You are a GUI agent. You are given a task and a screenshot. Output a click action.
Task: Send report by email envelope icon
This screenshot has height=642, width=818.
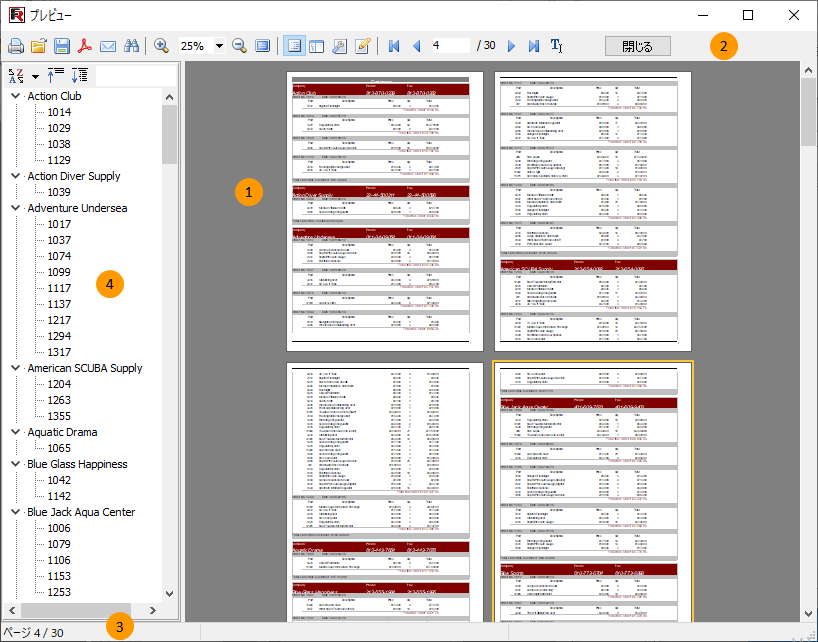click(x=108, y=46)
